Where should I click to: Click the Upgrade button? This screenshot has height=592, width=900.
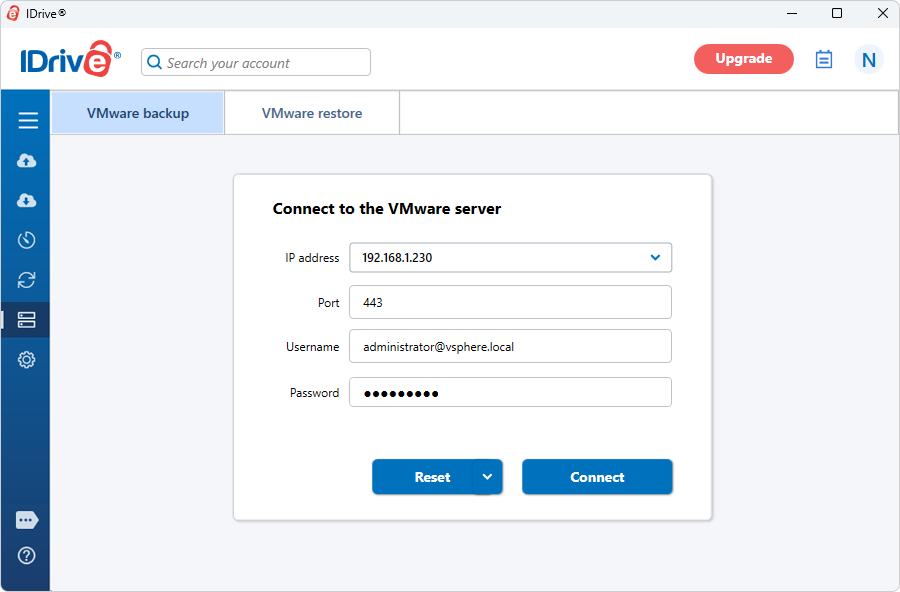click(x=743, y=59)
